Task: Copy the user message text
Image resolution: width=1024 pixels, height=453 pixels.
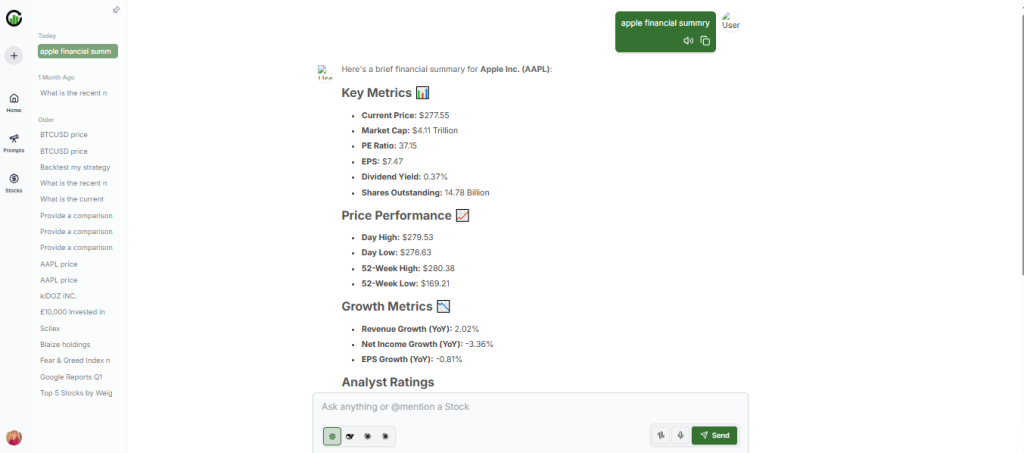Action: point(705,41)
